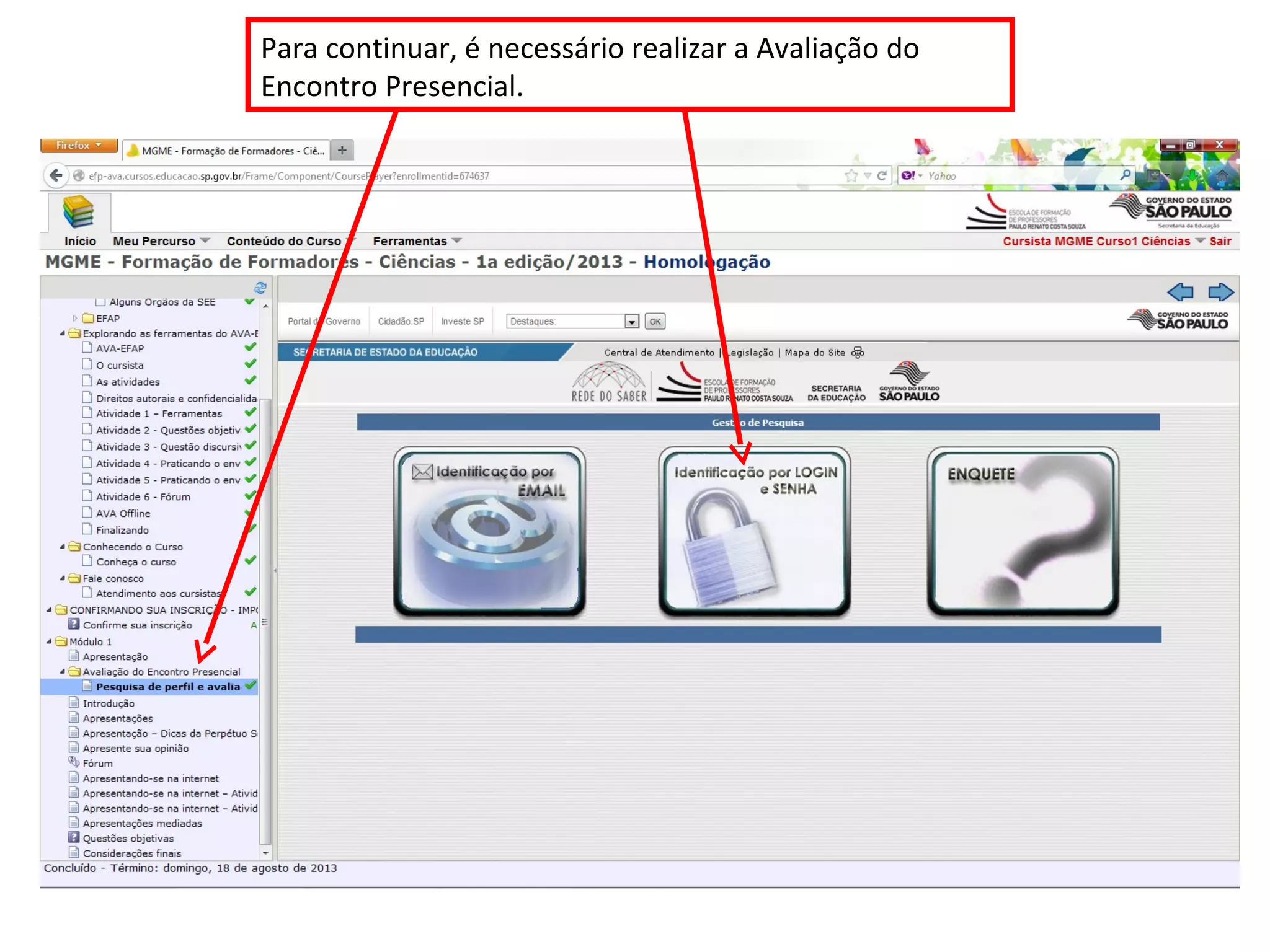The height and width of the screenshot is (952, 1270).
Task: Open Considerações finais item
Action: click(132, 853)
